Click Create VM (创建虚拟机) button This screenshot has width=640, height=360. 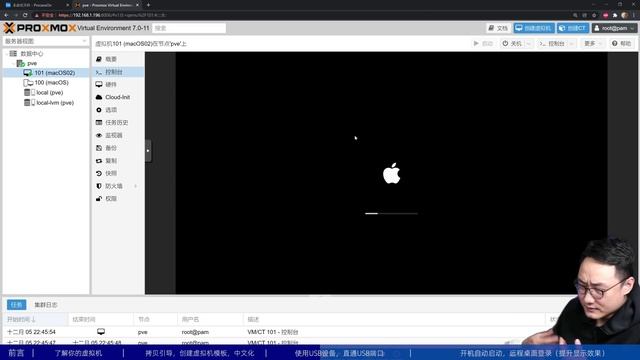pos(533,28)
